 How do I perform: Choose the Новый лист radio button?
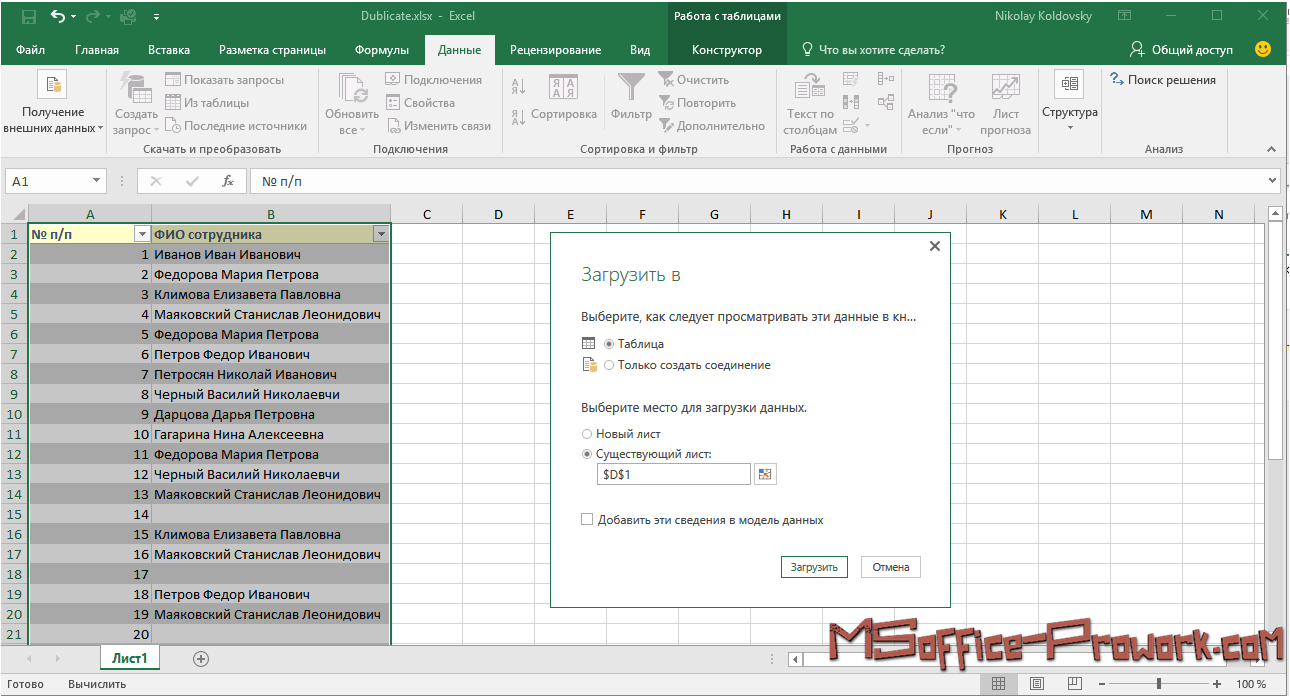click(587, 434)
